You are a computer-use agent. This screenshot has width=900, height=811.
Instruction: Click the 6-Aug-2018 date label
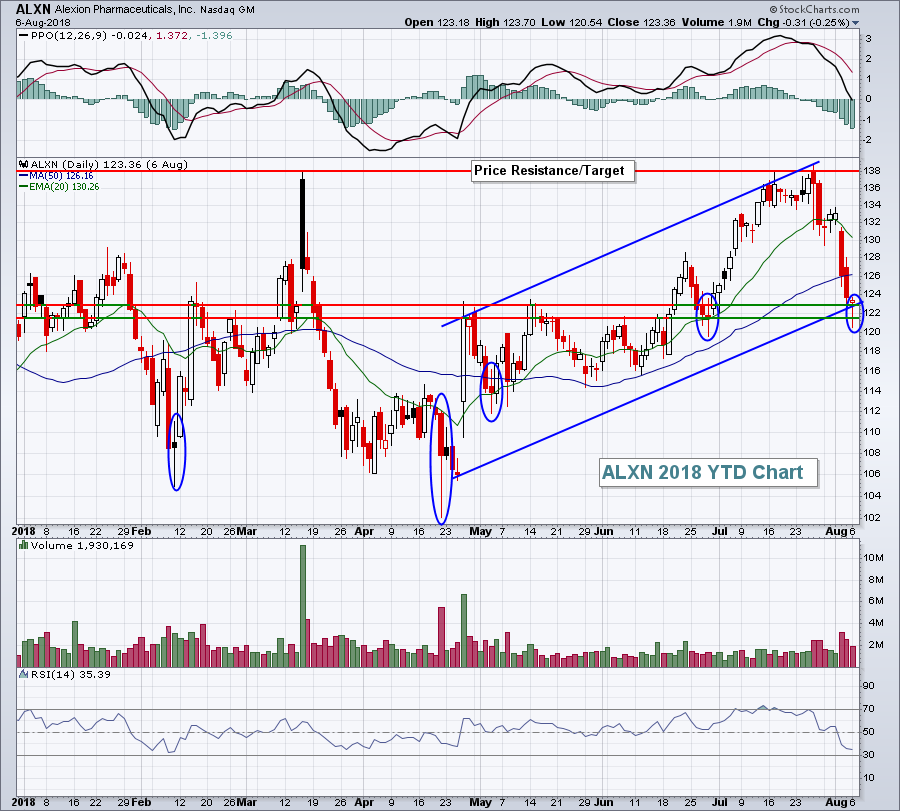click(x=43, y=23)
